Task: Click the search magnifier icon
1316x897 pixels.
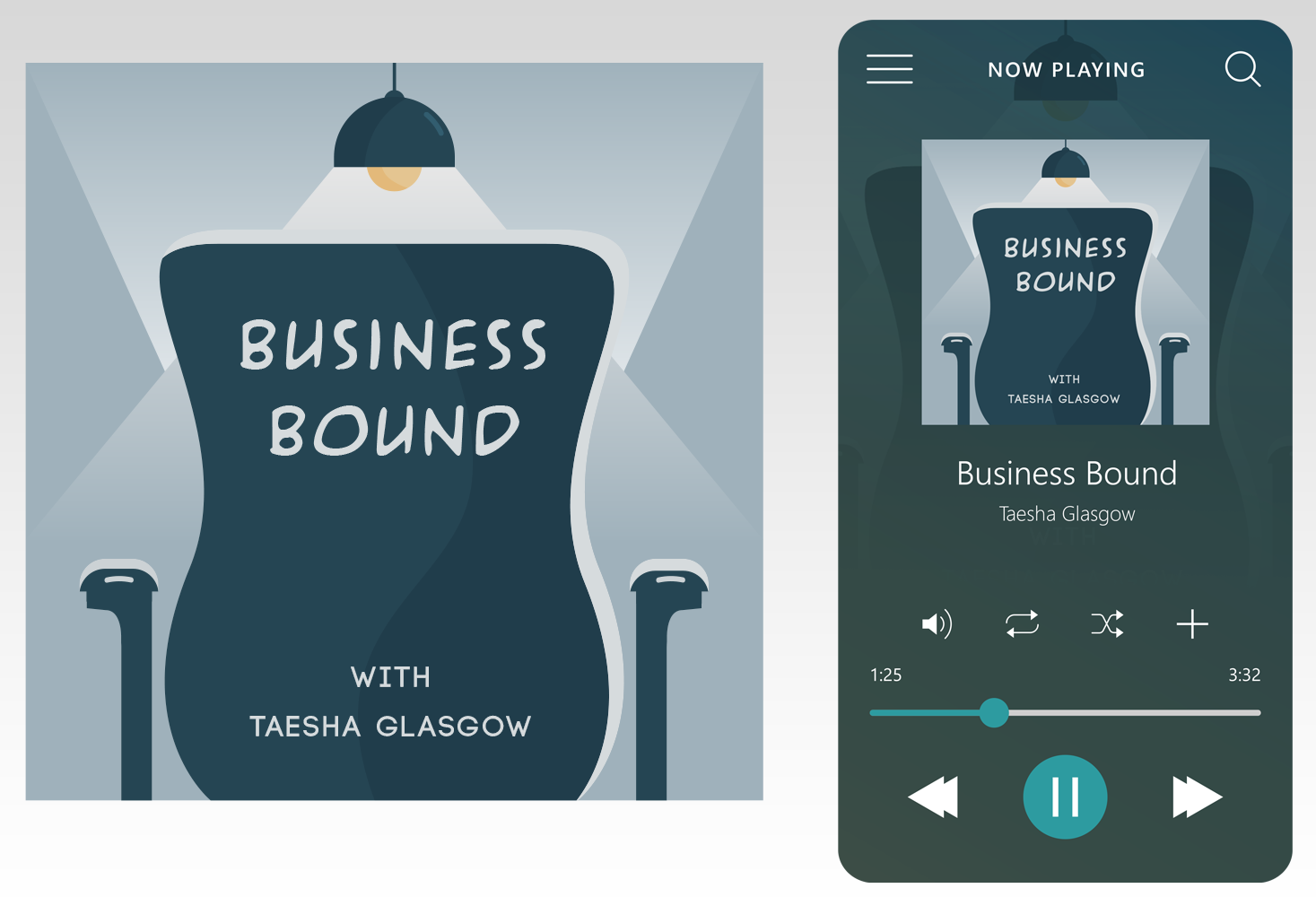Action: point(1242,69)
